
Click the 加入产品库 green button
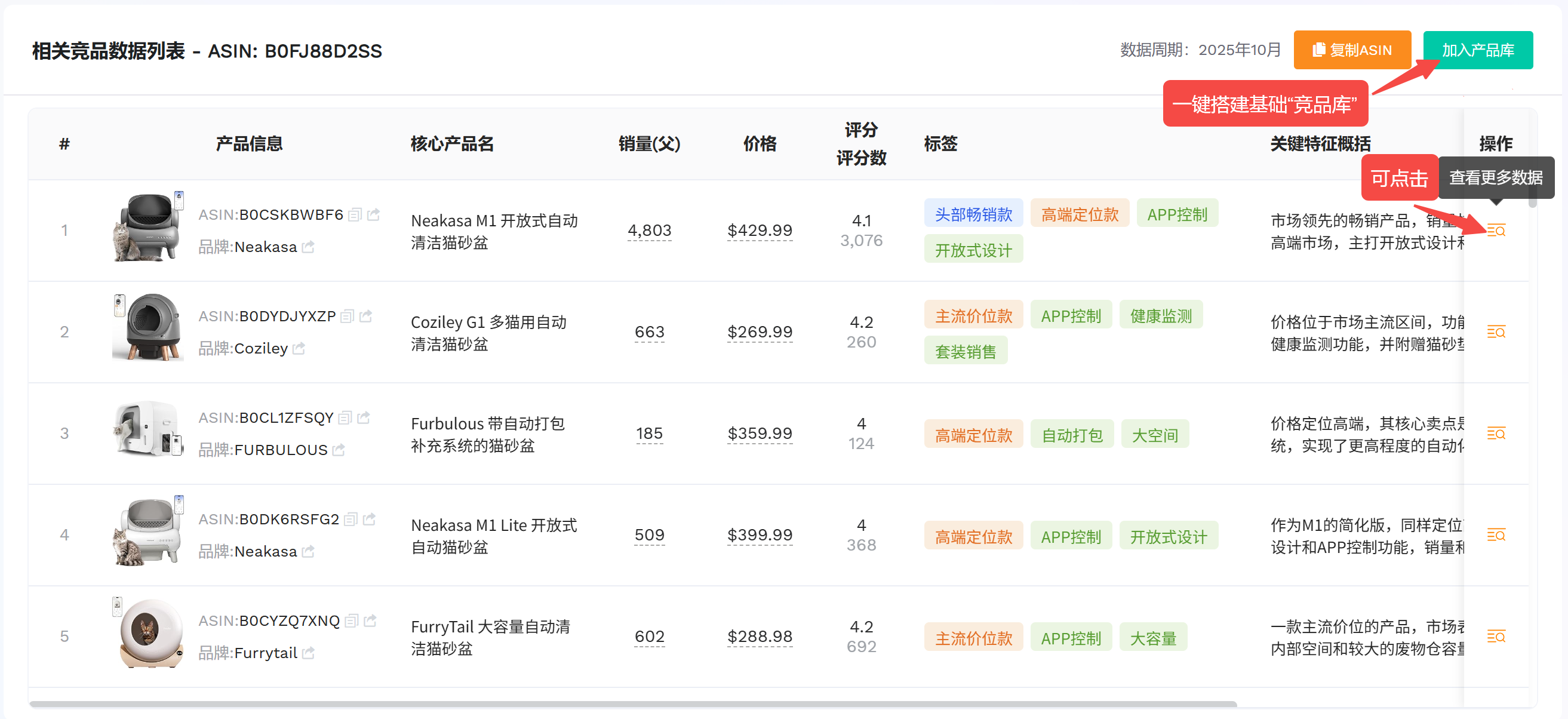[x=1477, y=50]
